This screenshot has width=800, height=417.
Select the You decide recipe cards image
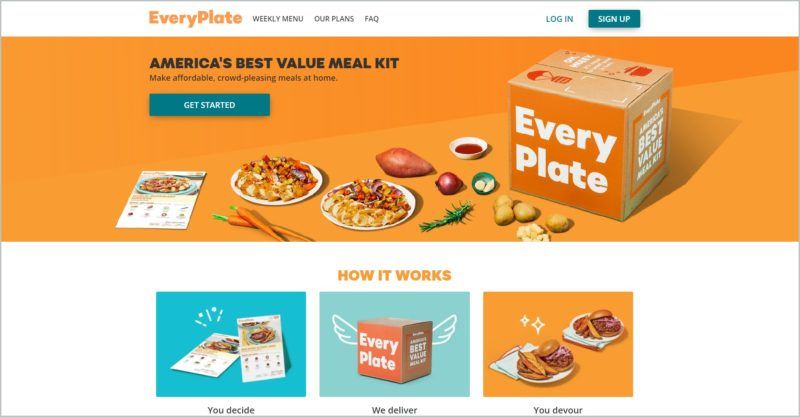click(x=231, y=344)
